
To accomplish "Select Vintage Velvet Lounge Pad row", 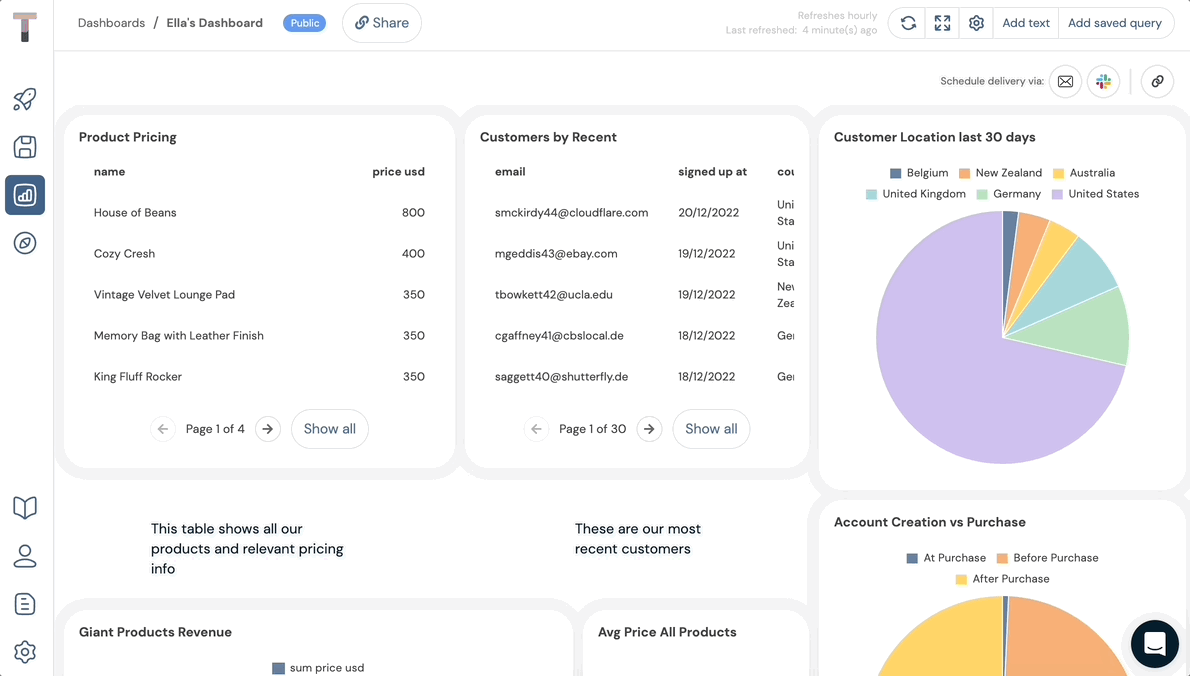I will [259, 295].
